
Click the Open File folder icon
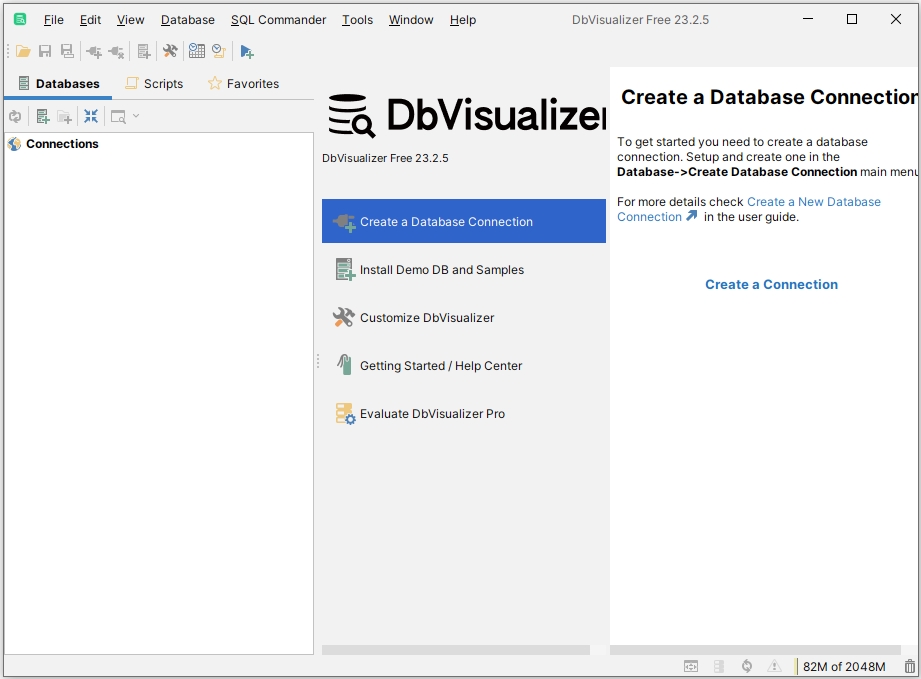pyautogui.click(x=23, y=52)
